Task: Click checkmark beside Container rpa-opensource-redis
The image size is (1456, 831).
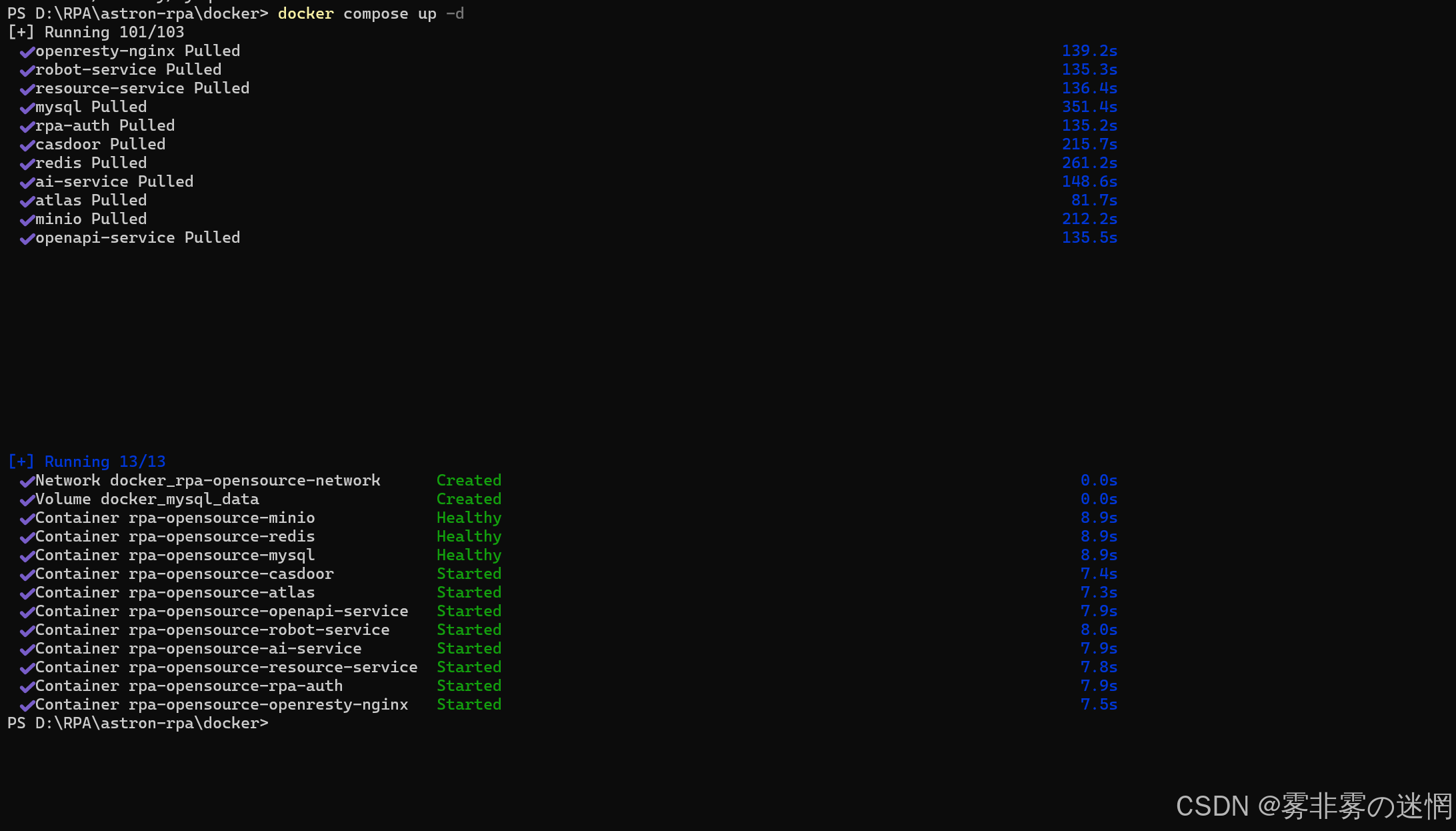Action: [x=27, y=538]
